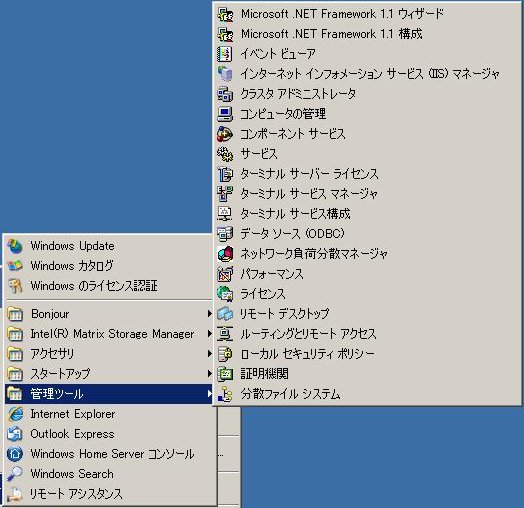Open Microsoft .NET Framework 1.1 構成 entry
The height and width of the screenshot is (508, 524).
pos(332,34)
